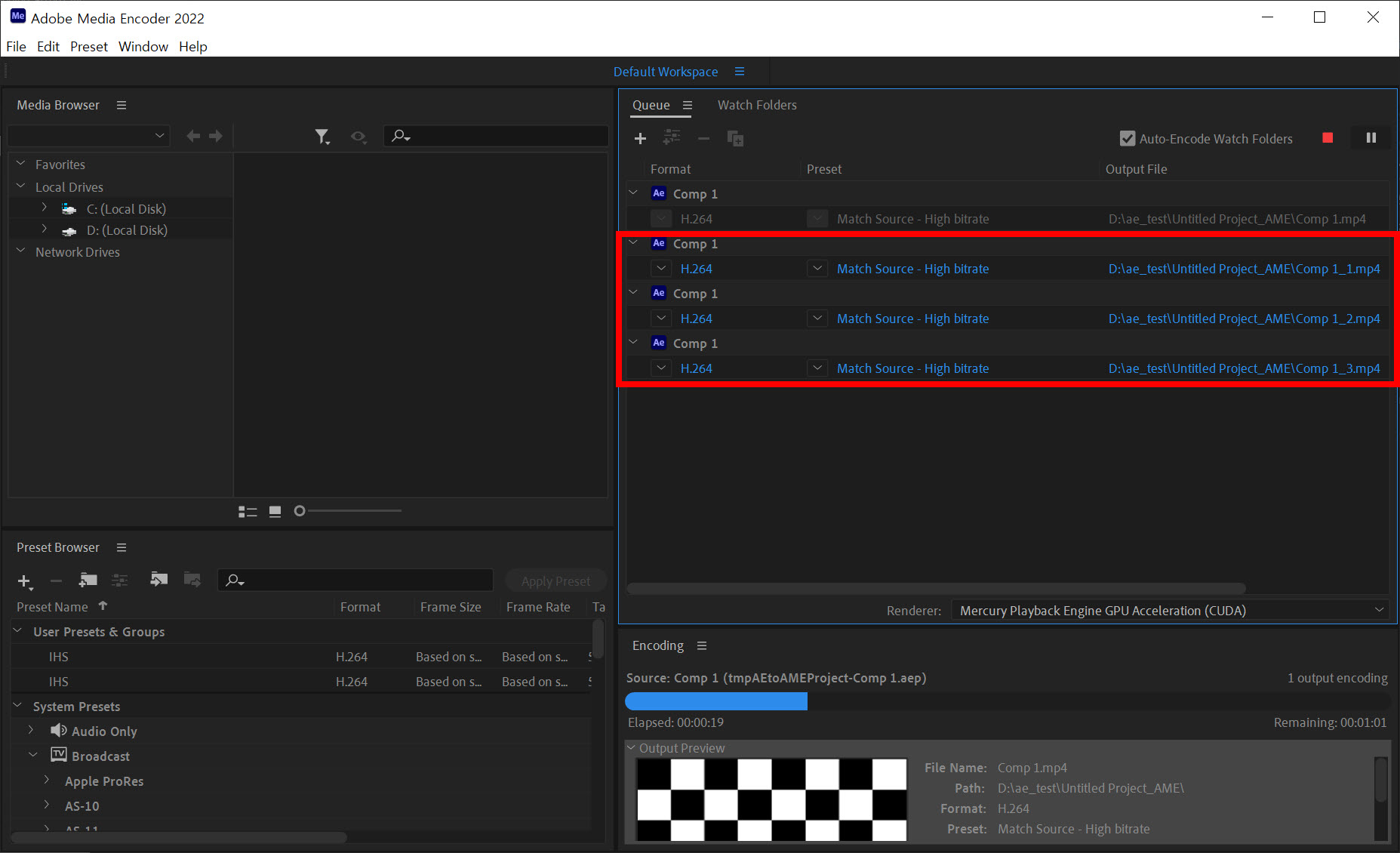Click the Export Presets icon

click(x=192, y=579)
